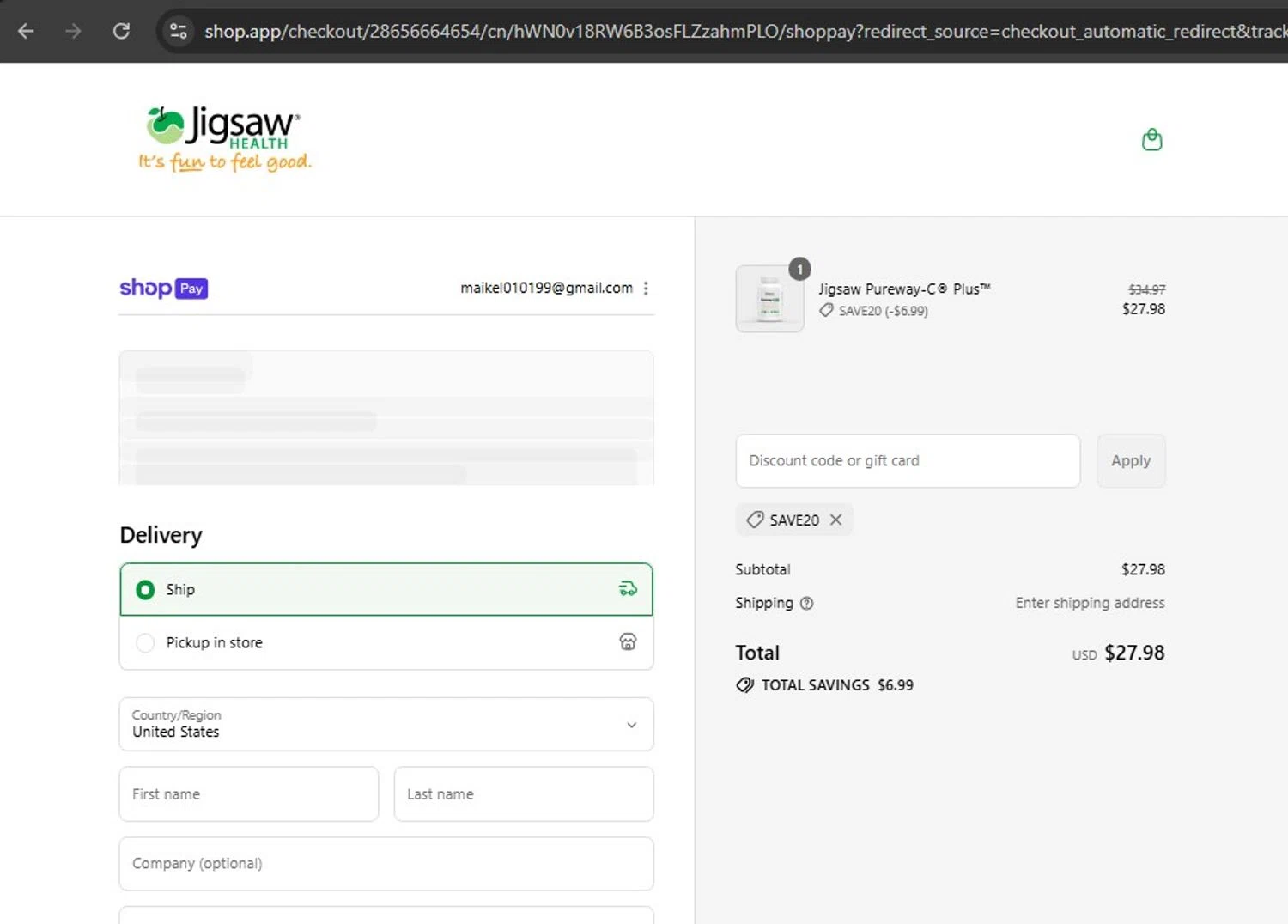This screenshot has height=924, width=1288.
Task: Focus the Last name field
Action: click(524, 793)
